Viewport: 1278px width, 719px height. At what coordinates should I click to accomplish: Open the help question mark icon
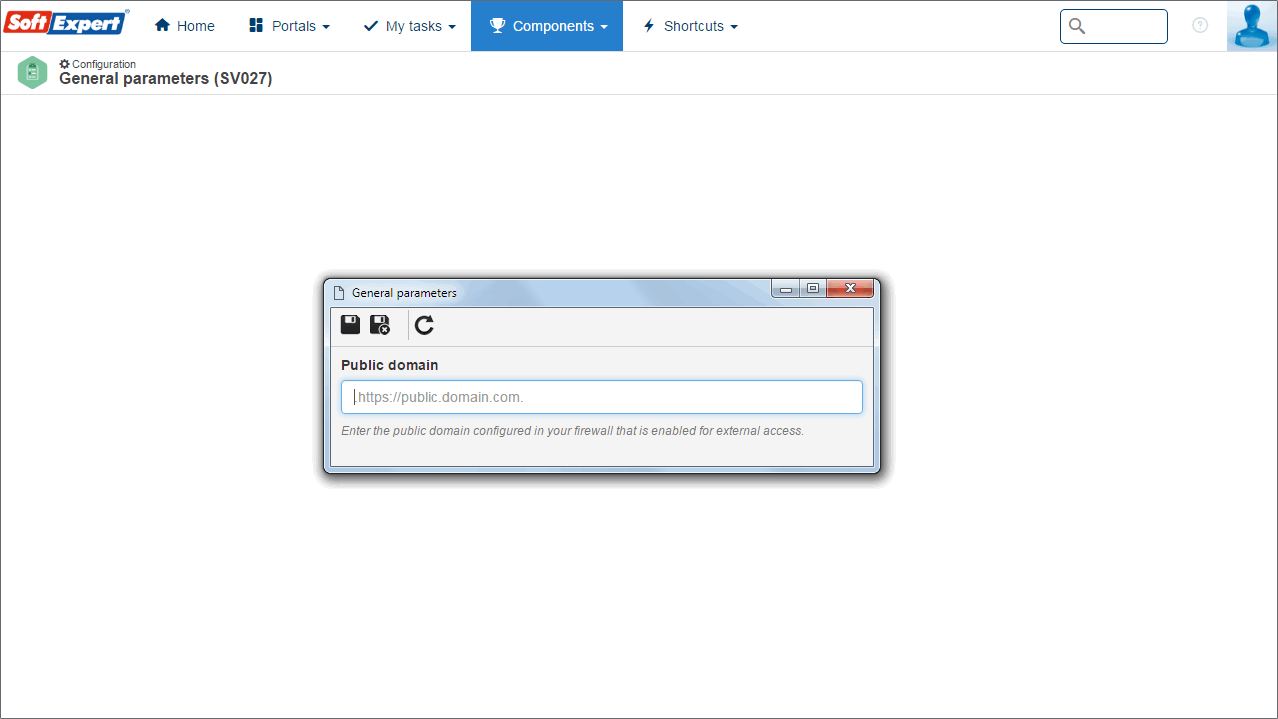1200,26
